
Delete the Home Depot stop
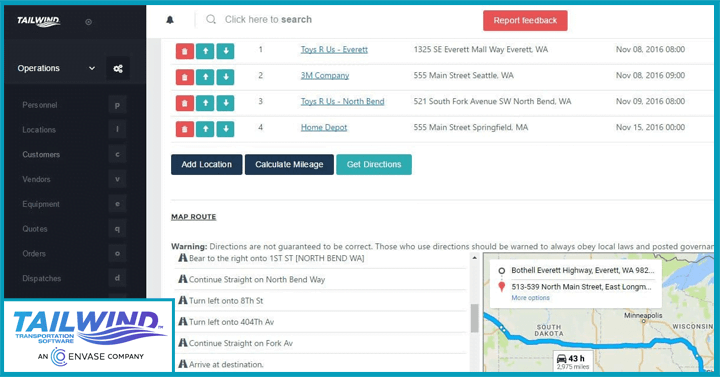coord(185,129)
